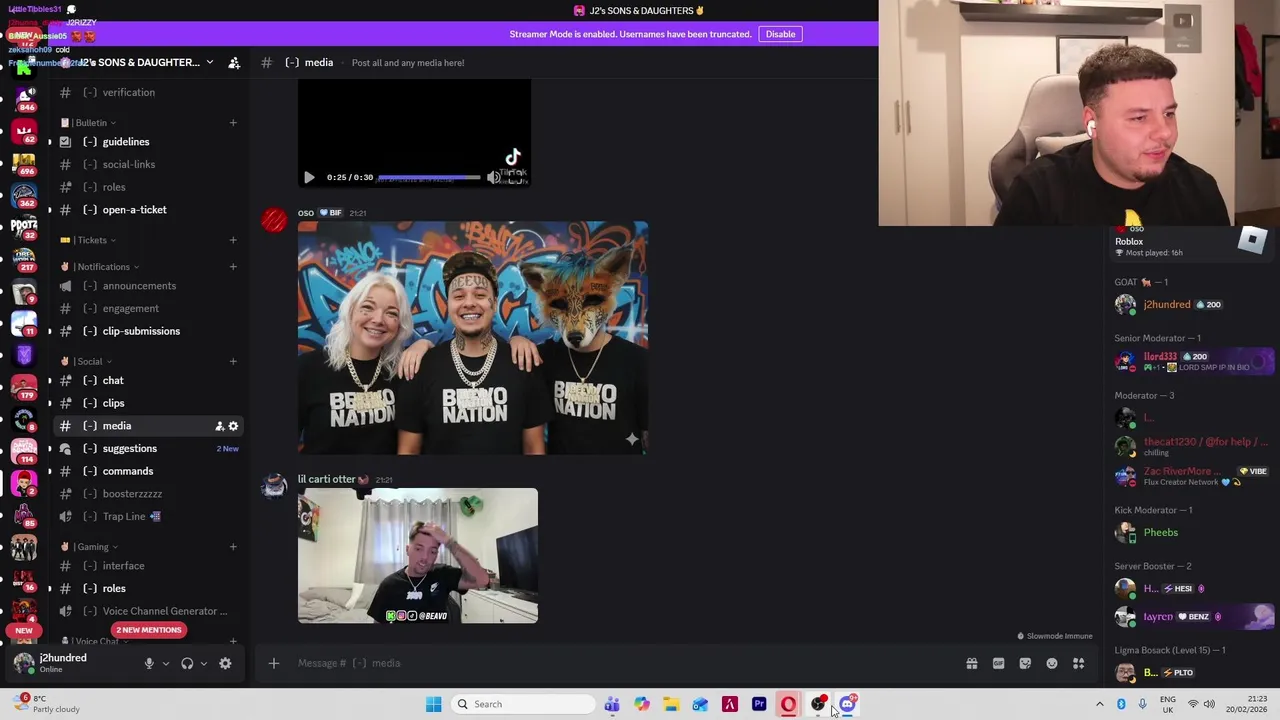Viewport: 1280px width, 720px height.
Task: Add a channel to Bulletin category
Action: pyautogui.click(x=233, y=123)
